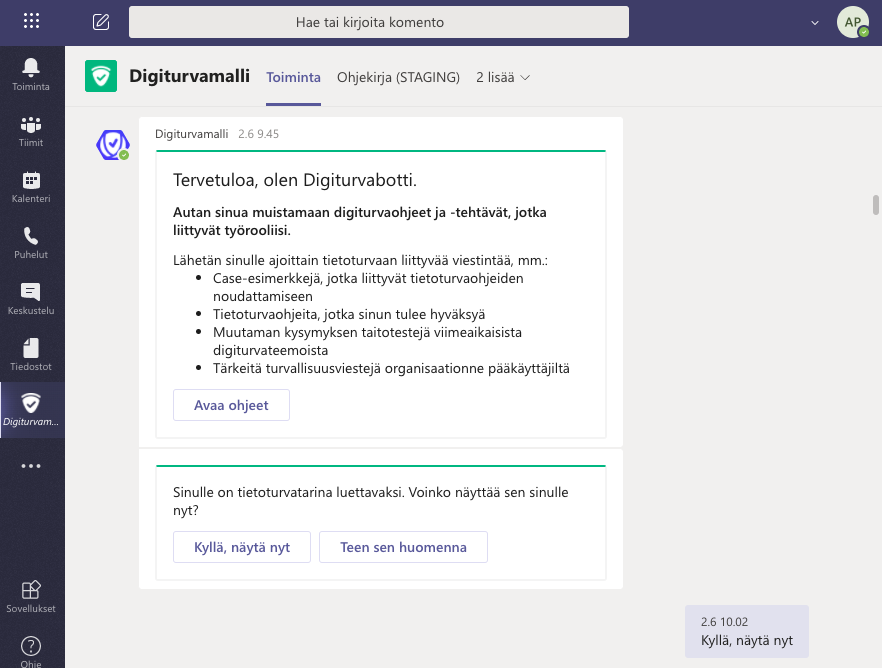Open the AP profile avatar
Screen dimensions: 882x668
[853, 22]
